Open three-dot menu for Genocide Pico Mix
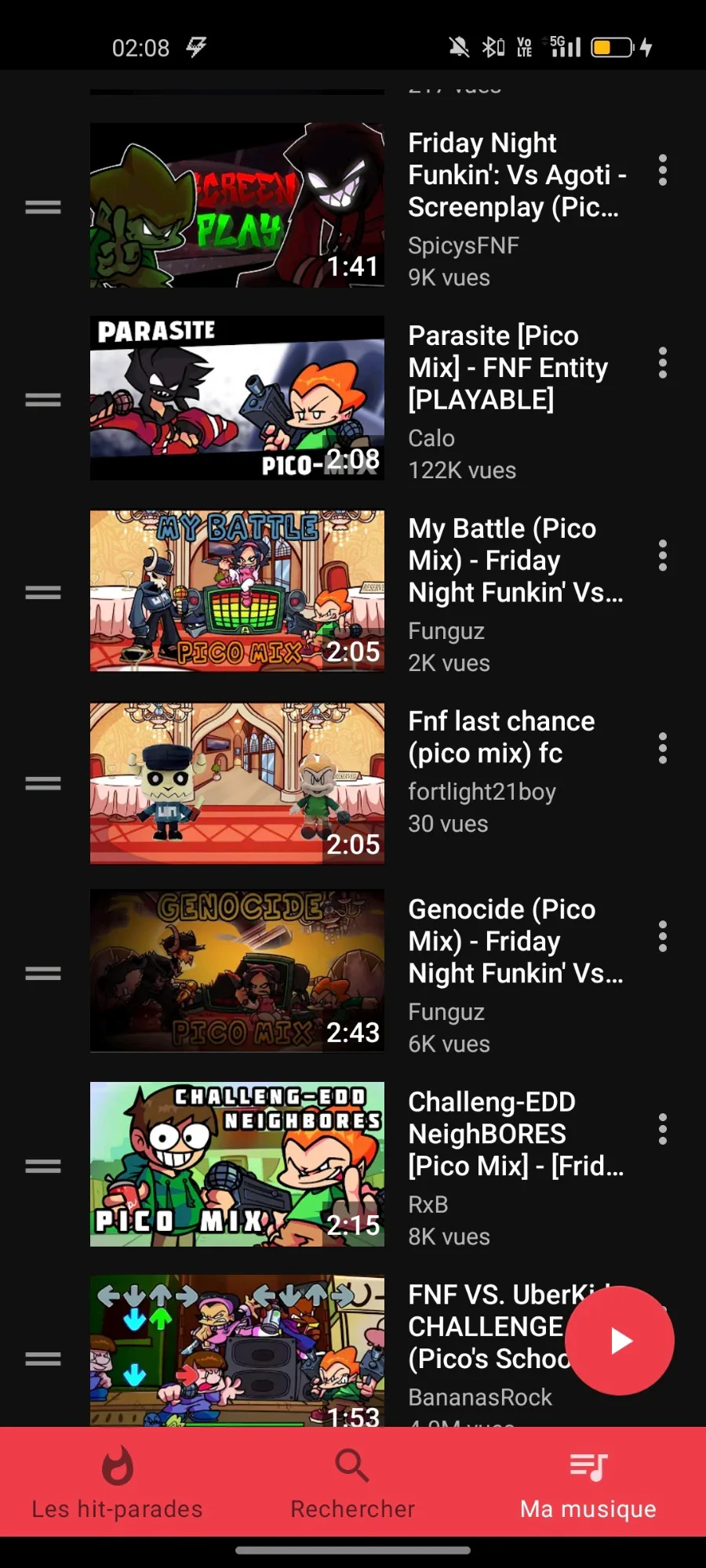 pos(663,937)
